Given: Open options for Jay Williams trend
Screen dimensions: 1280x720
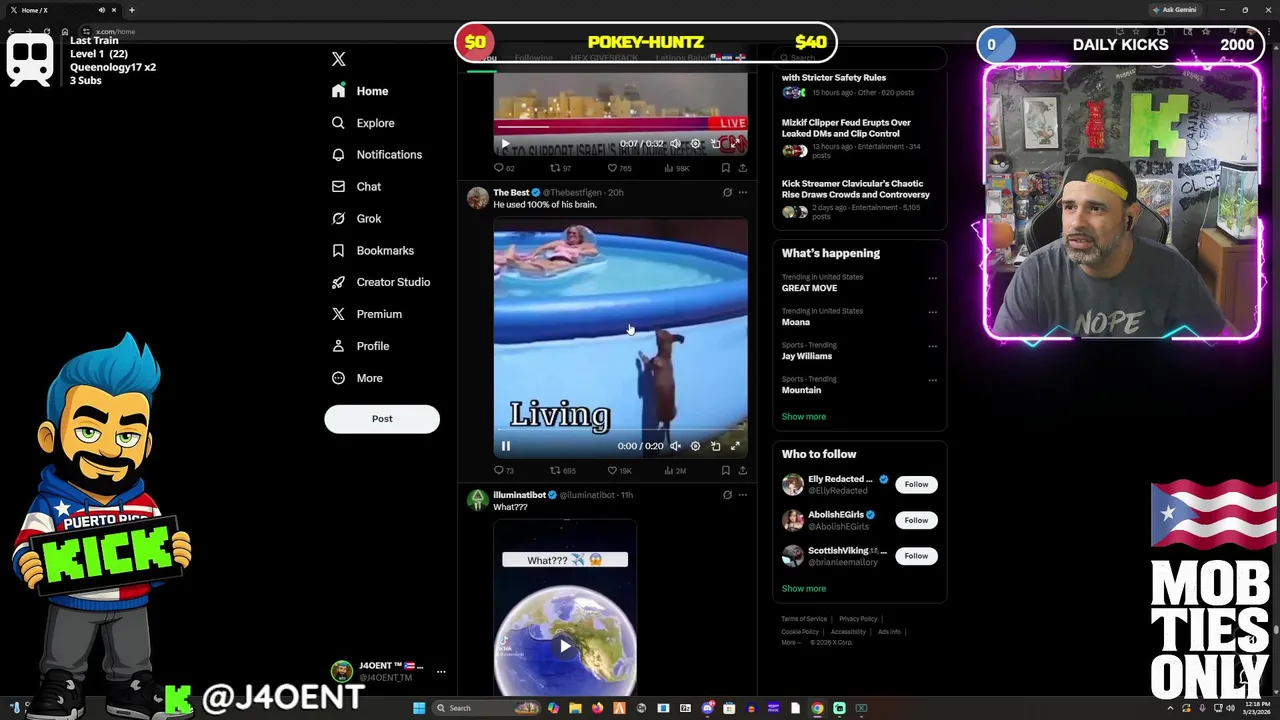Looking at the screenshot, I should coord(932,346).
